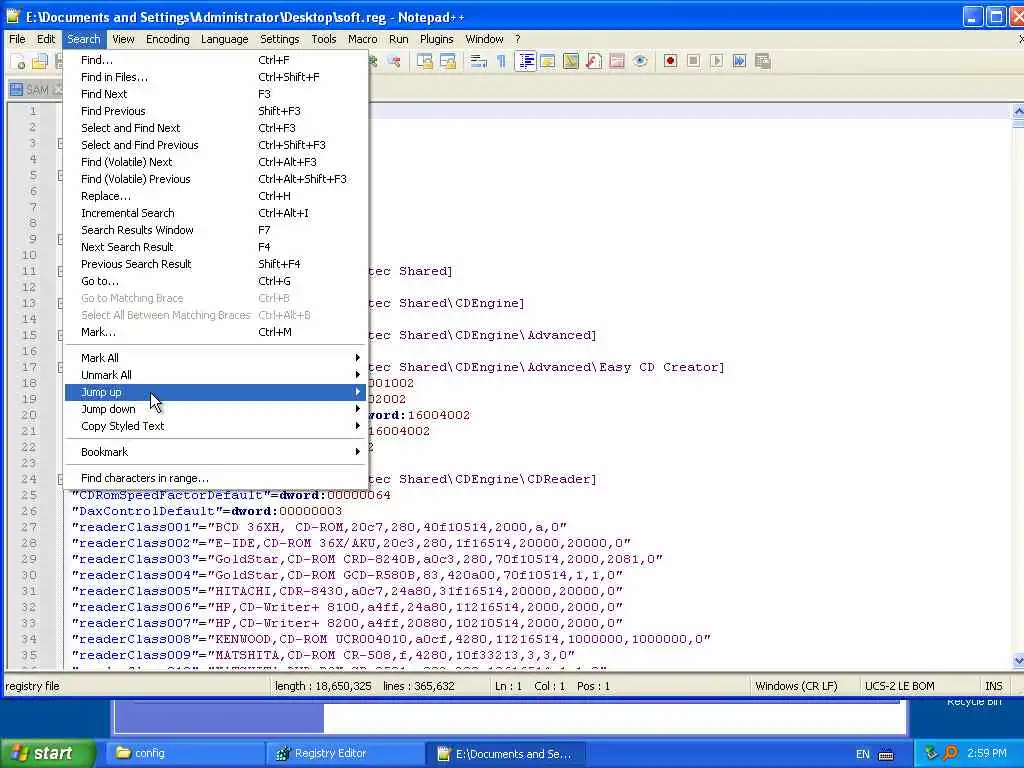The height and width of the screenshot is (768, 1024).
Task: Click the EN language indicator in taskbar
Action: pyautogui.click(x=862, y=754)
